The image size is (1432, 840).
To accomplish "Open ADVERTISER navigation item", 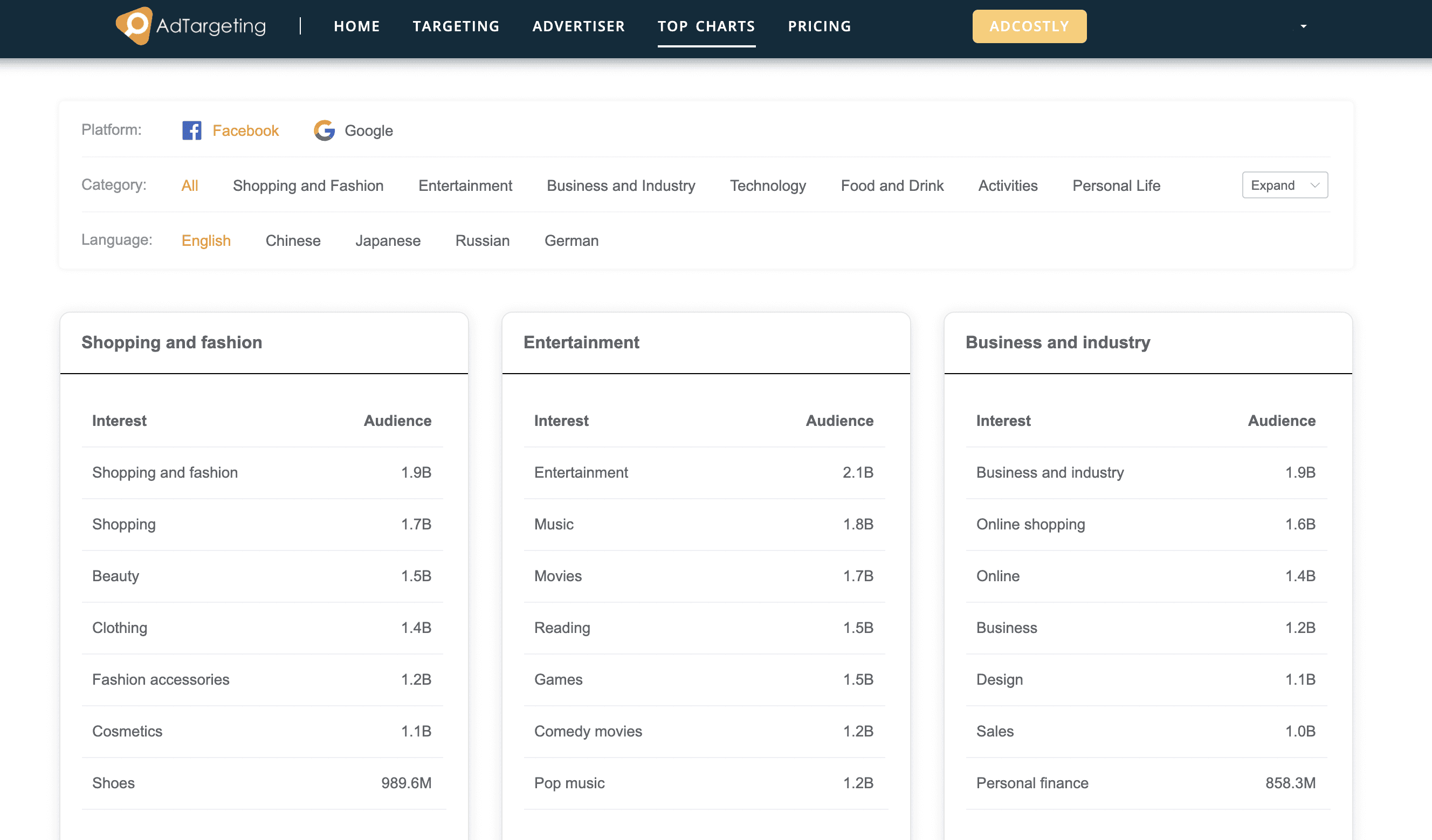I will click(x=579, y=26).
